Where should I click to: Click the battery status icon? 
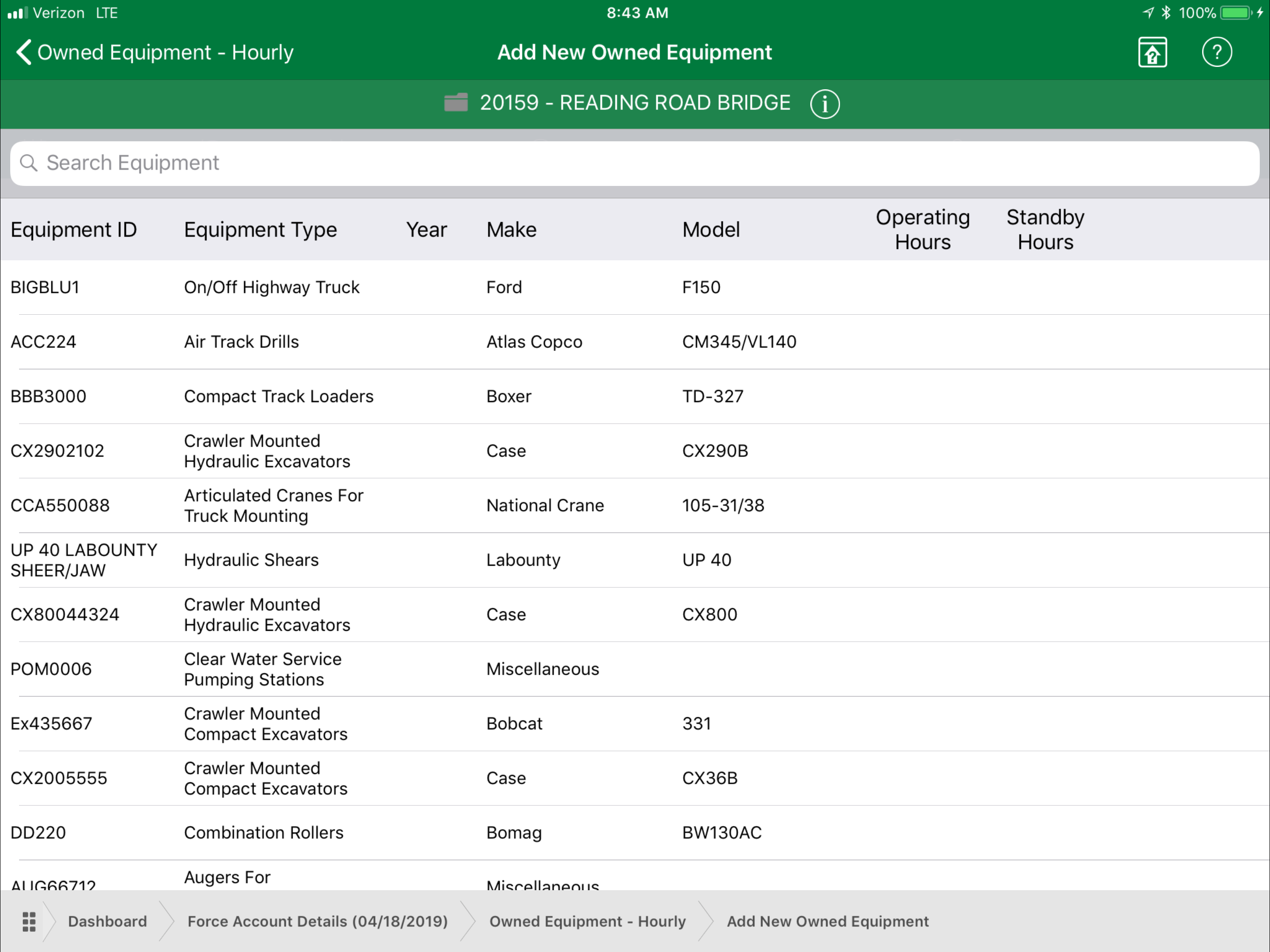[x=1237, y=13]
